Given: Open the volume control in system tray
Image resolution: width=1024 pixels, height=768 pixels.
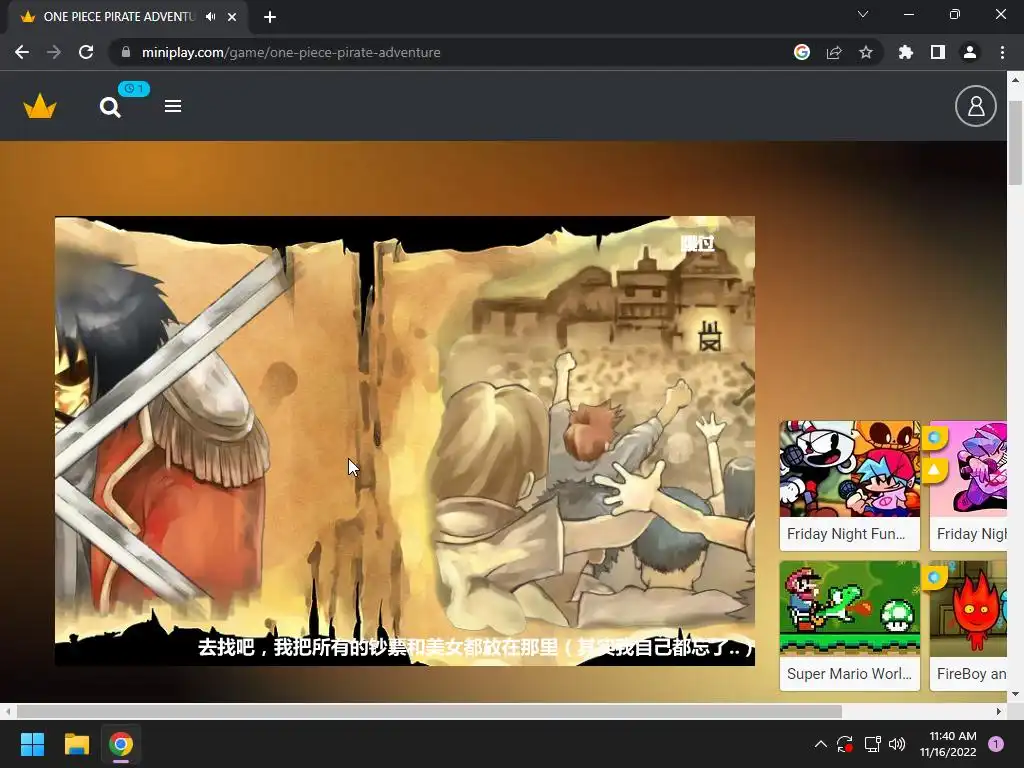Looking at the screenshot, I should click(897, 744).
